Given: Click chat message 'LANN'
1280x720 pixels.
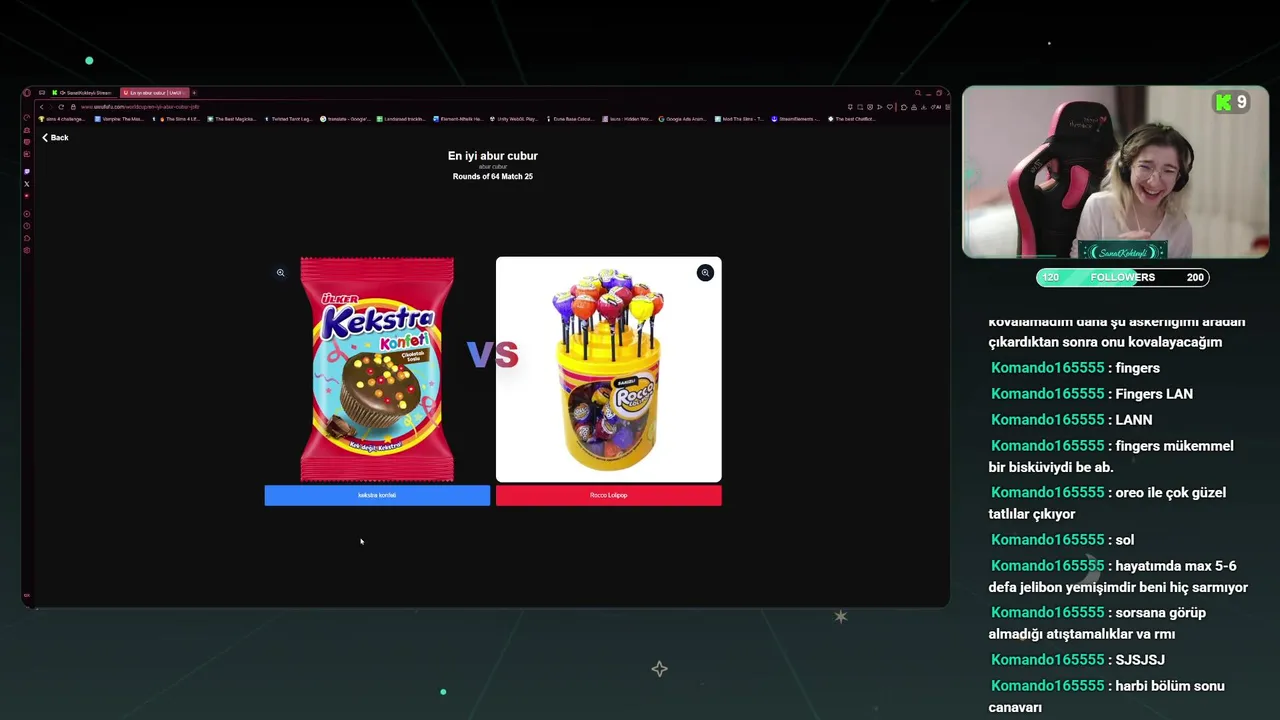Looking at the screenshot, I should [x=1134, y=420].
